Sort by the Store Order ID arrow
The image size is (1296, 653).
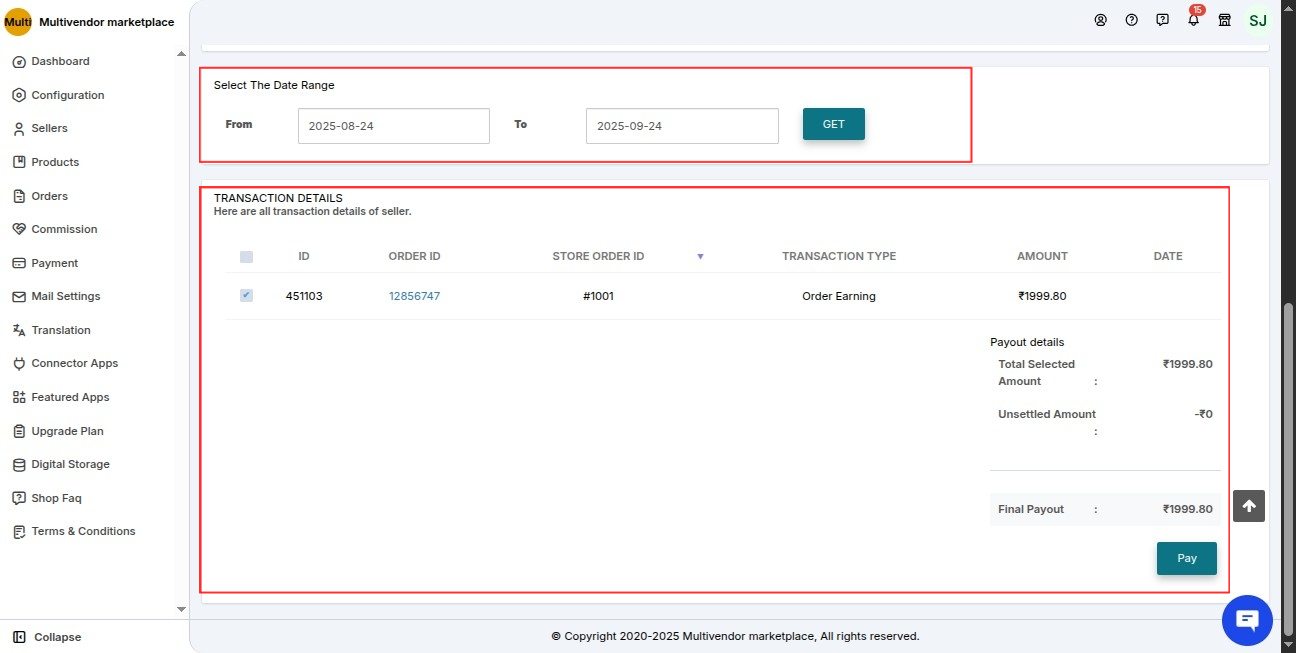click(700, 257)
